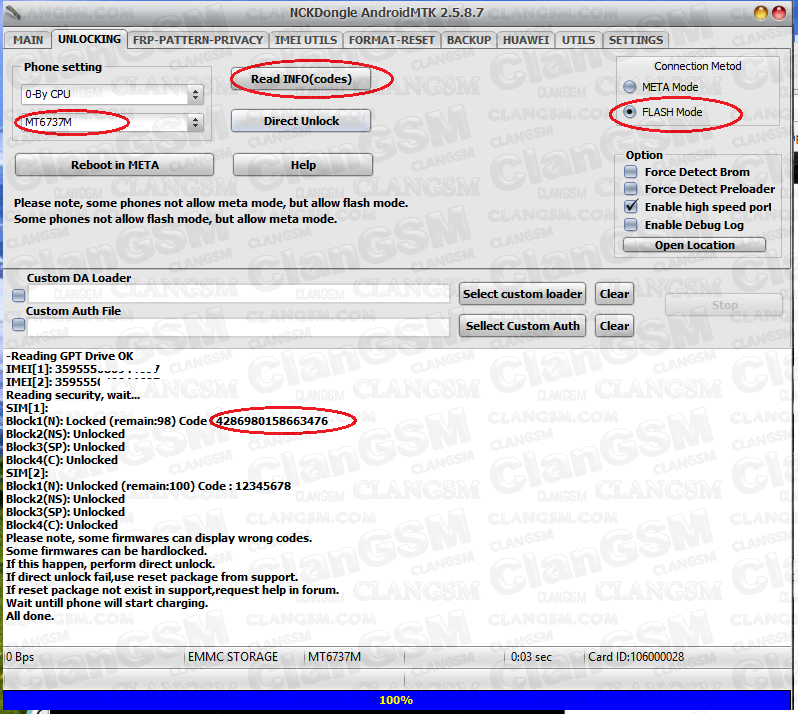Click the spinner arrows of MT6737M dropdown
This screenshot has width=798, height=714.
coord(195,122)
